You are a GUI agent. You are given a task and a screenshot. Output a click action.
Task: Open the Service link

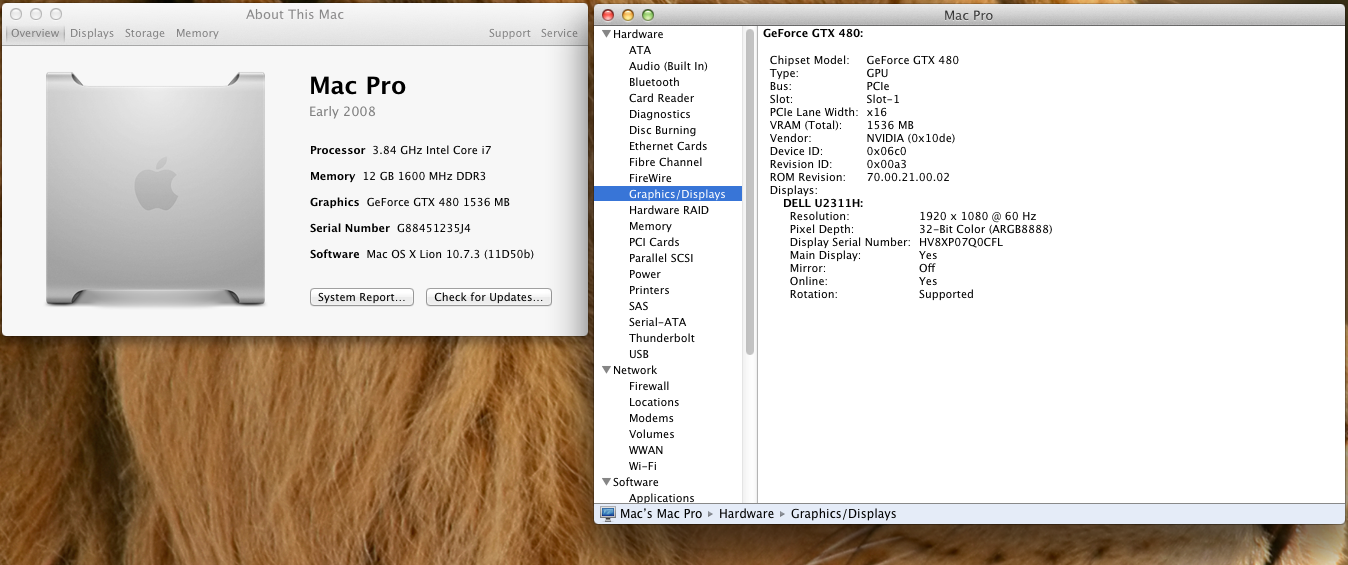(x=559, y=33)
